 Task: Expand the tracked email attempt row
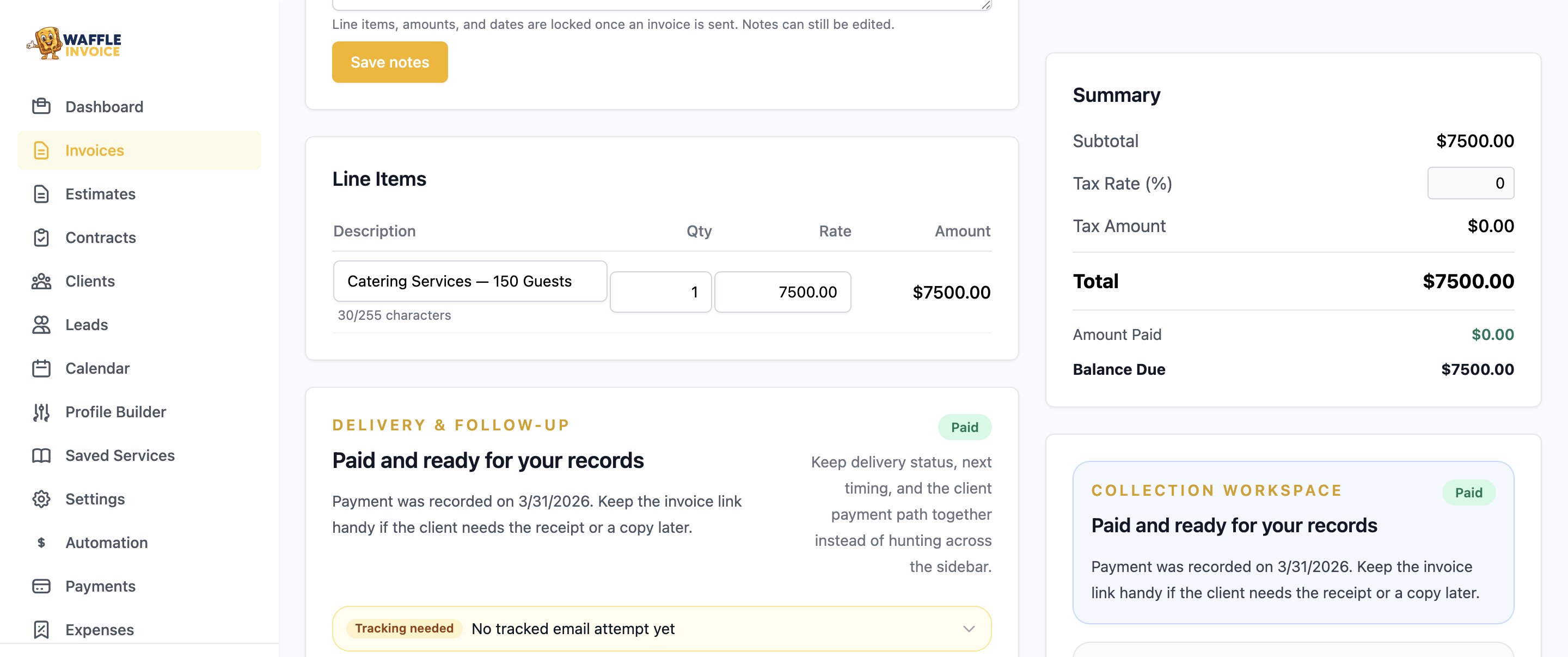pos(661,628)
